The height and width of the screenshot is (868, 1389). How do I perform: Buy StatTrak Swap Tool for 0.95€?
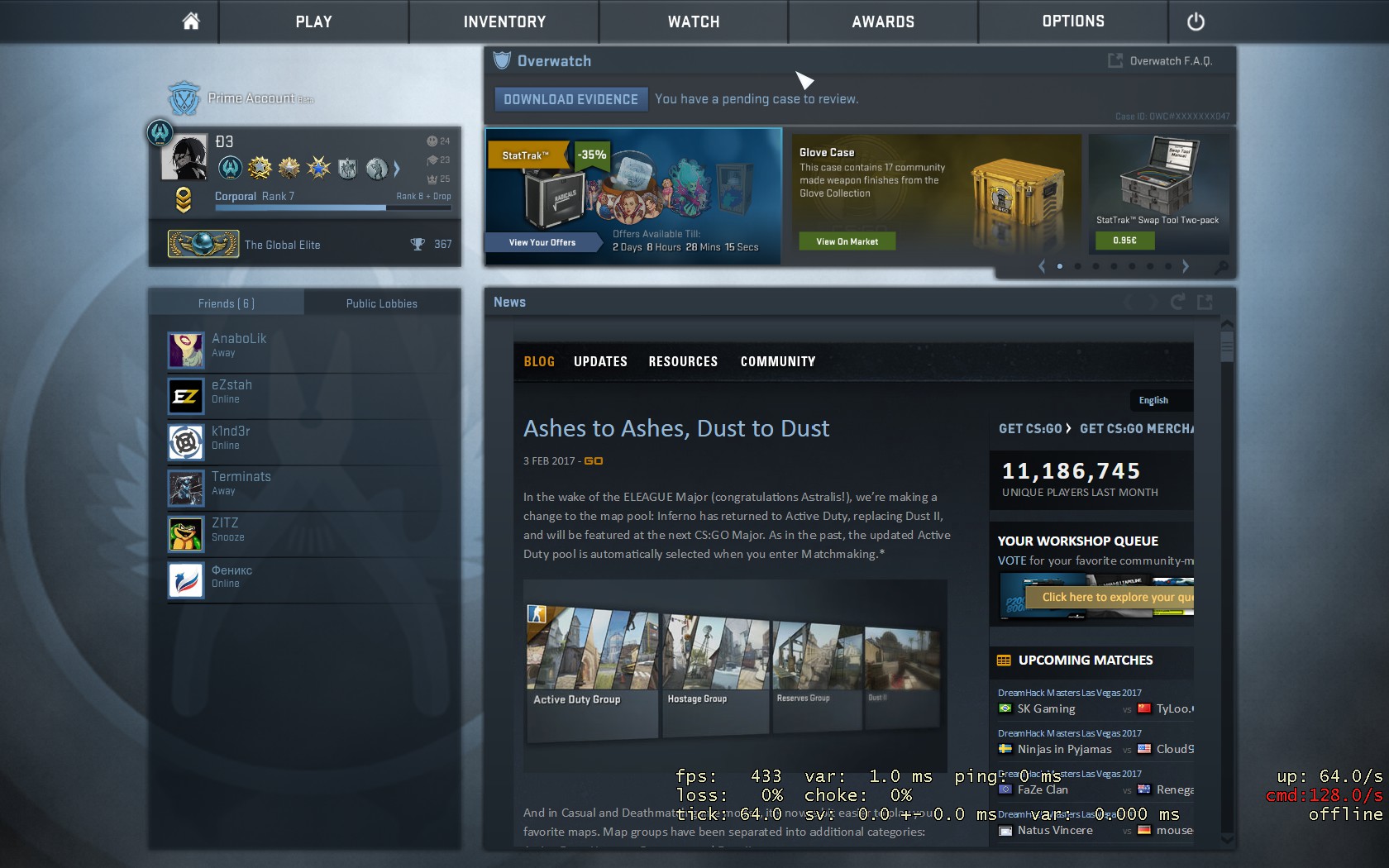(x=1124, y=241)
